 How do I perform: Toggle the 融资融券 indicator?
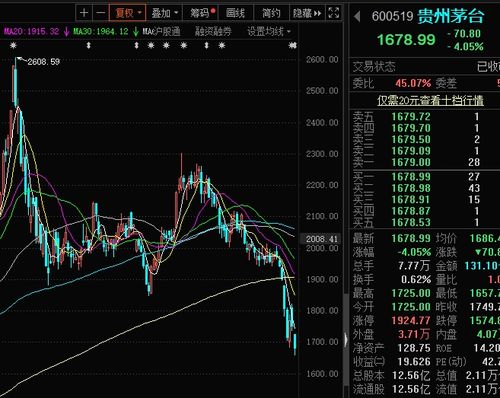(x=213, y=32)
